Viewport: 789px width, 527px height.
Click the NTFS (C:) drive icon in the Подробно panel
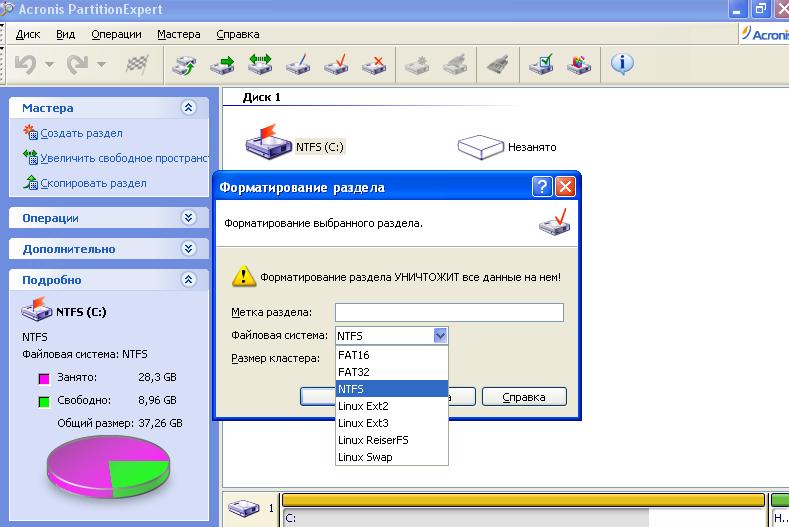(36, 310)
